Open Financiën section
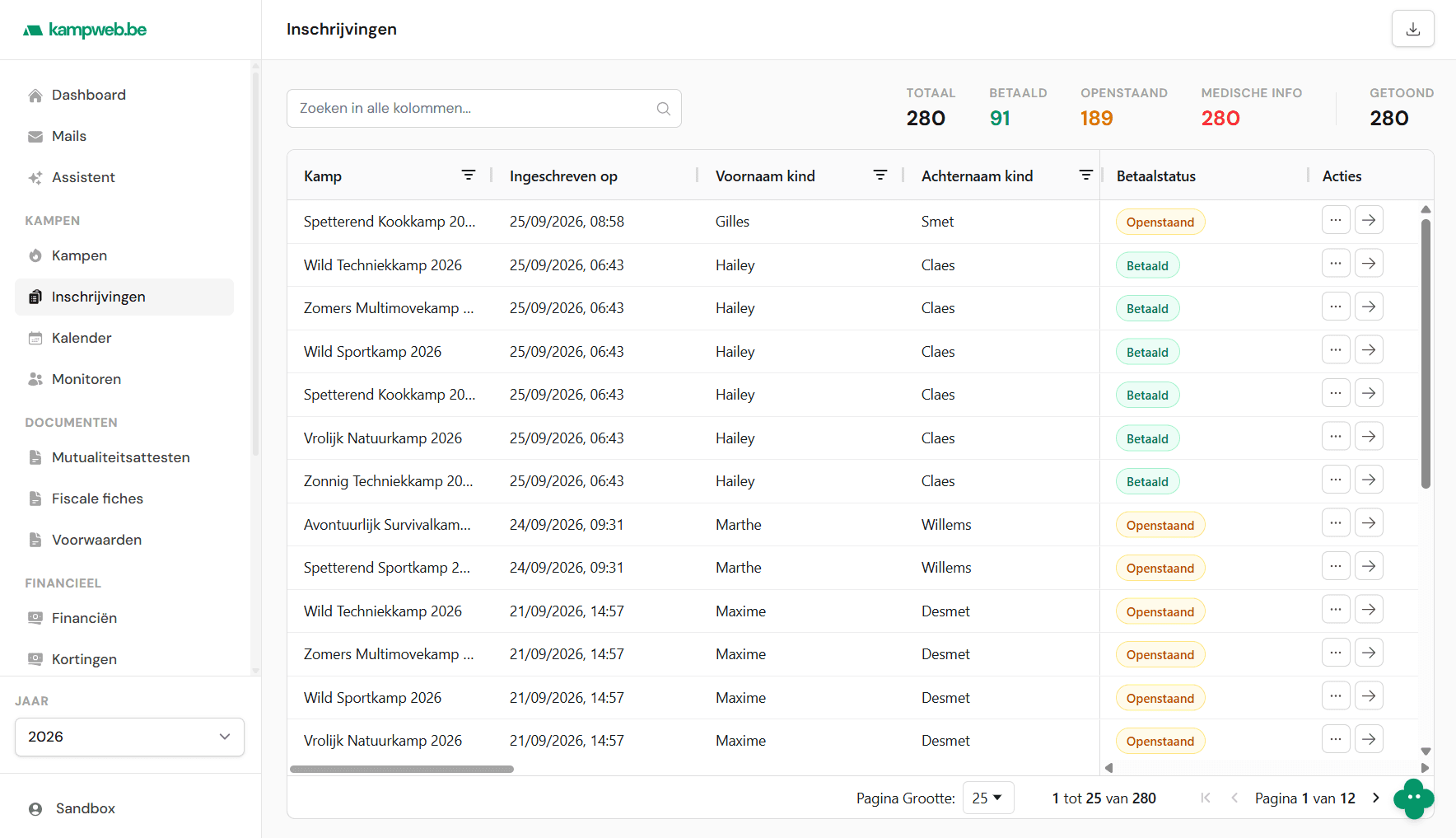Image resolution: width=1456 pixels, height=838 pixels. [x=124, y=618]
